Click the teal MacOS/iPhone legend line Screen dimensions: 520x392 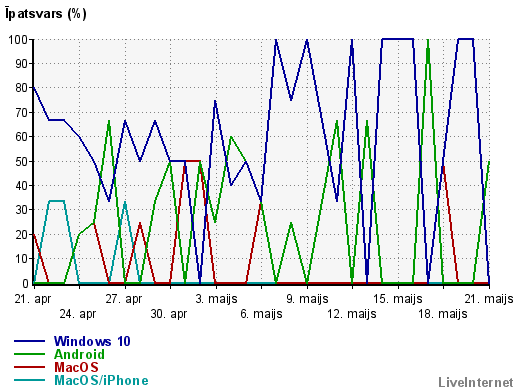point(29,380)
